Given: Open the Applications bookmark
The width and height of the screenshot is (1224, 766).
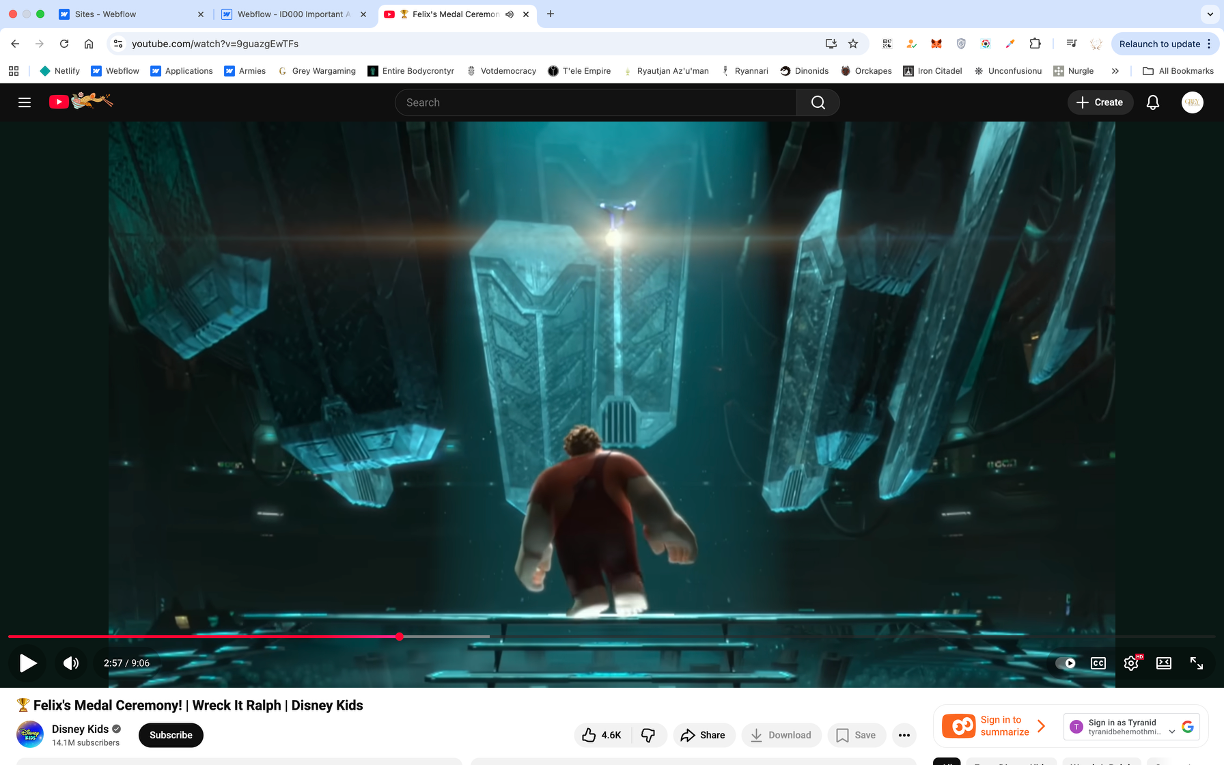Looking at the screenshot, I should (182, 71).
